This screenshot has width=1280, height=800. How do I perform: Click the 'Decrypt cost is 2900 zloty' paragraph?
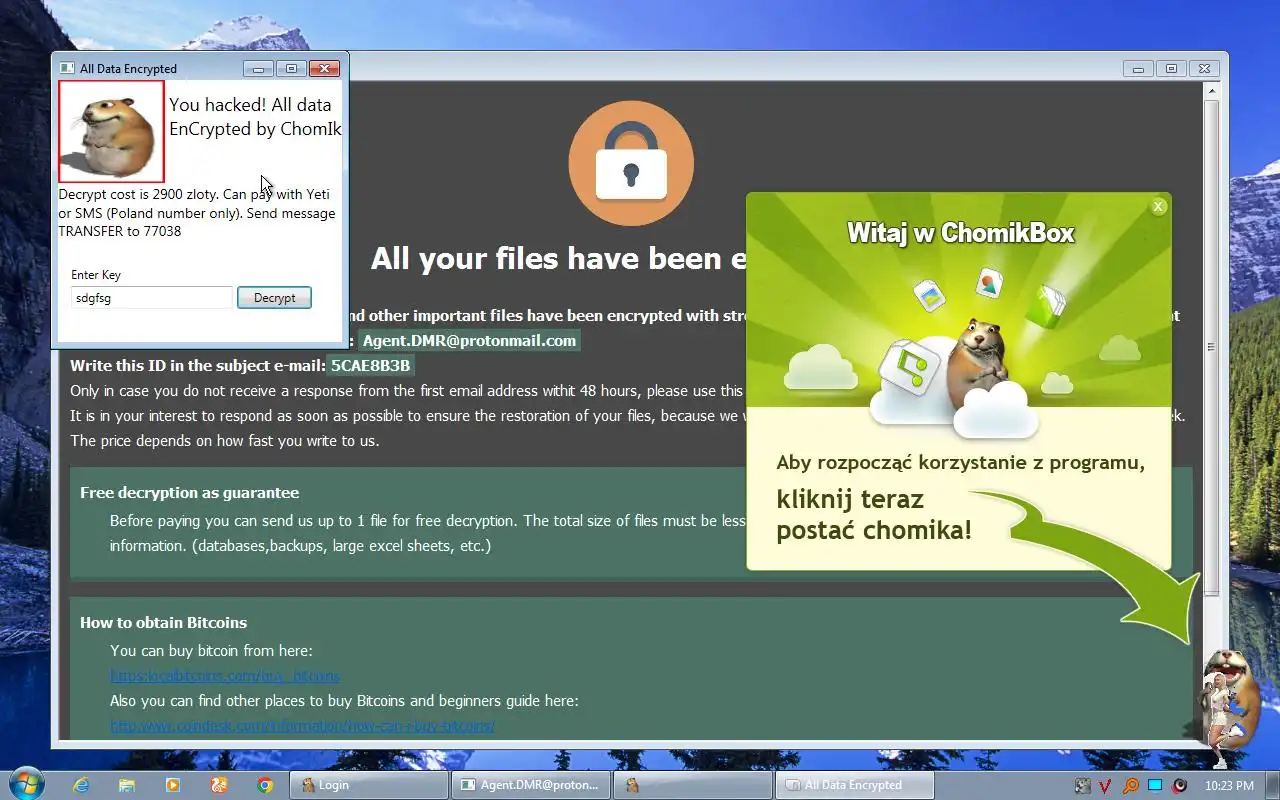[x=197, y=212]
